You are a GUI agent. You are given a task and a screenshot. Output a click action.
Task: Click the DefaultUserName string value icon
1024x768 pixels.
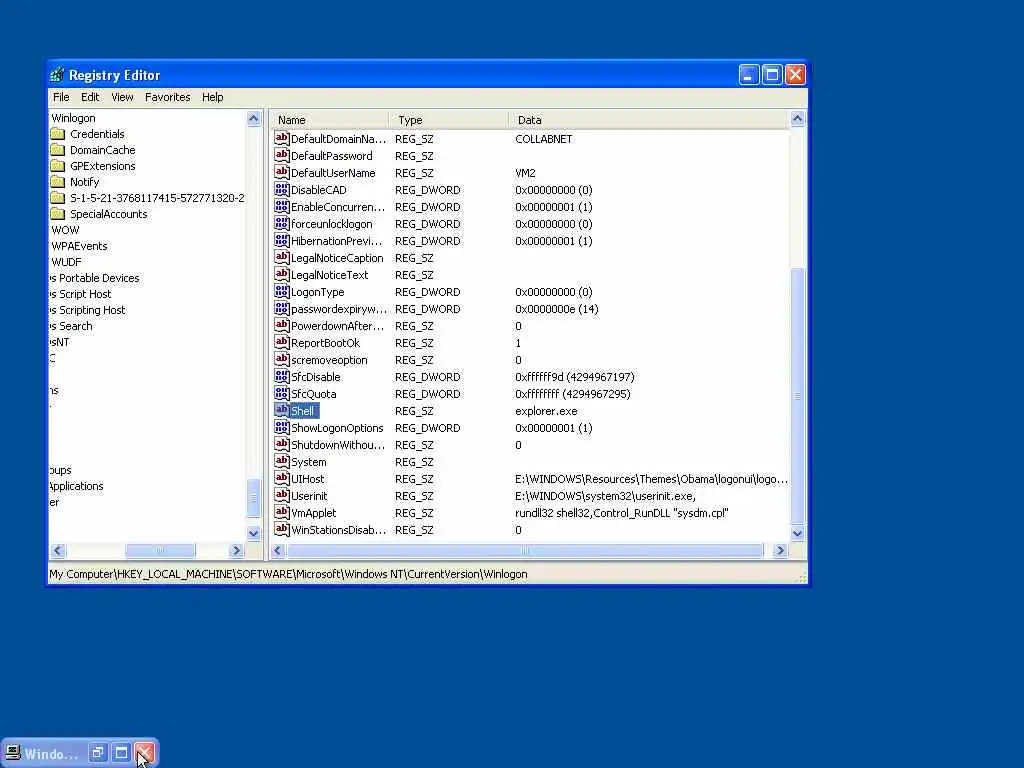(281, 172)
